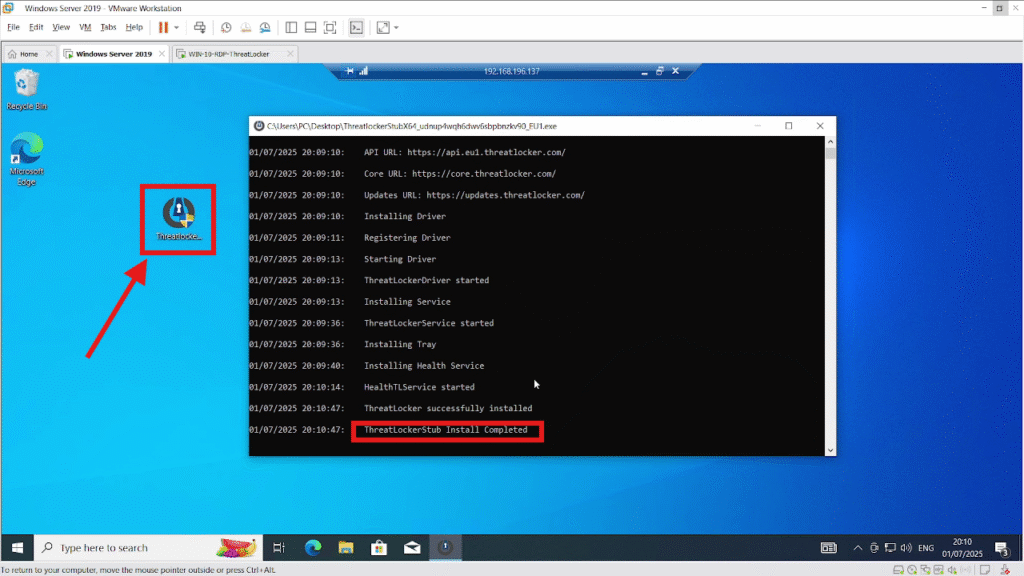Select the ThreatLocker installer desktop icon
Viewport: 1024px width, 576px height.
178,219
